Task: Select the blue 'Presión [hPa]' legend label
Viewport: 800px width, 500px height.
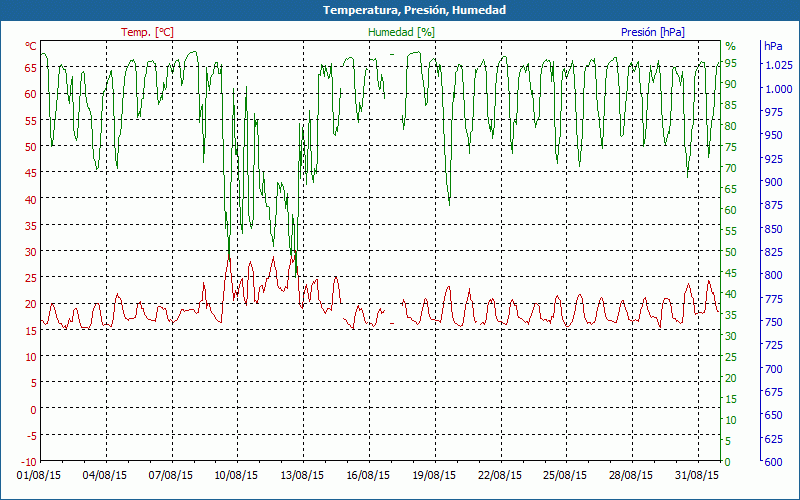Action: point(653,32)
